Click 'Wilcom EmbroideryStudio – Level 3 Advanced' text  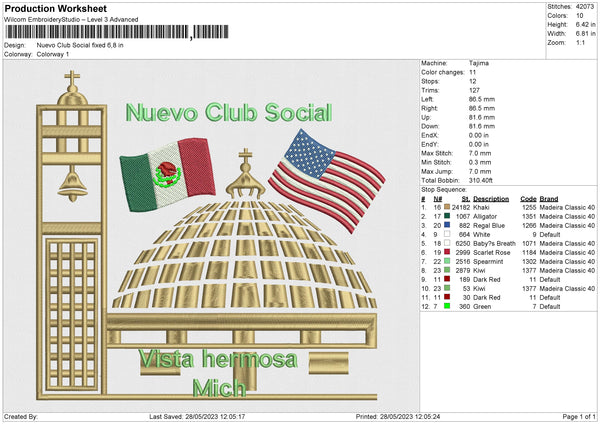pyautogui.click(x=71, y=20)
